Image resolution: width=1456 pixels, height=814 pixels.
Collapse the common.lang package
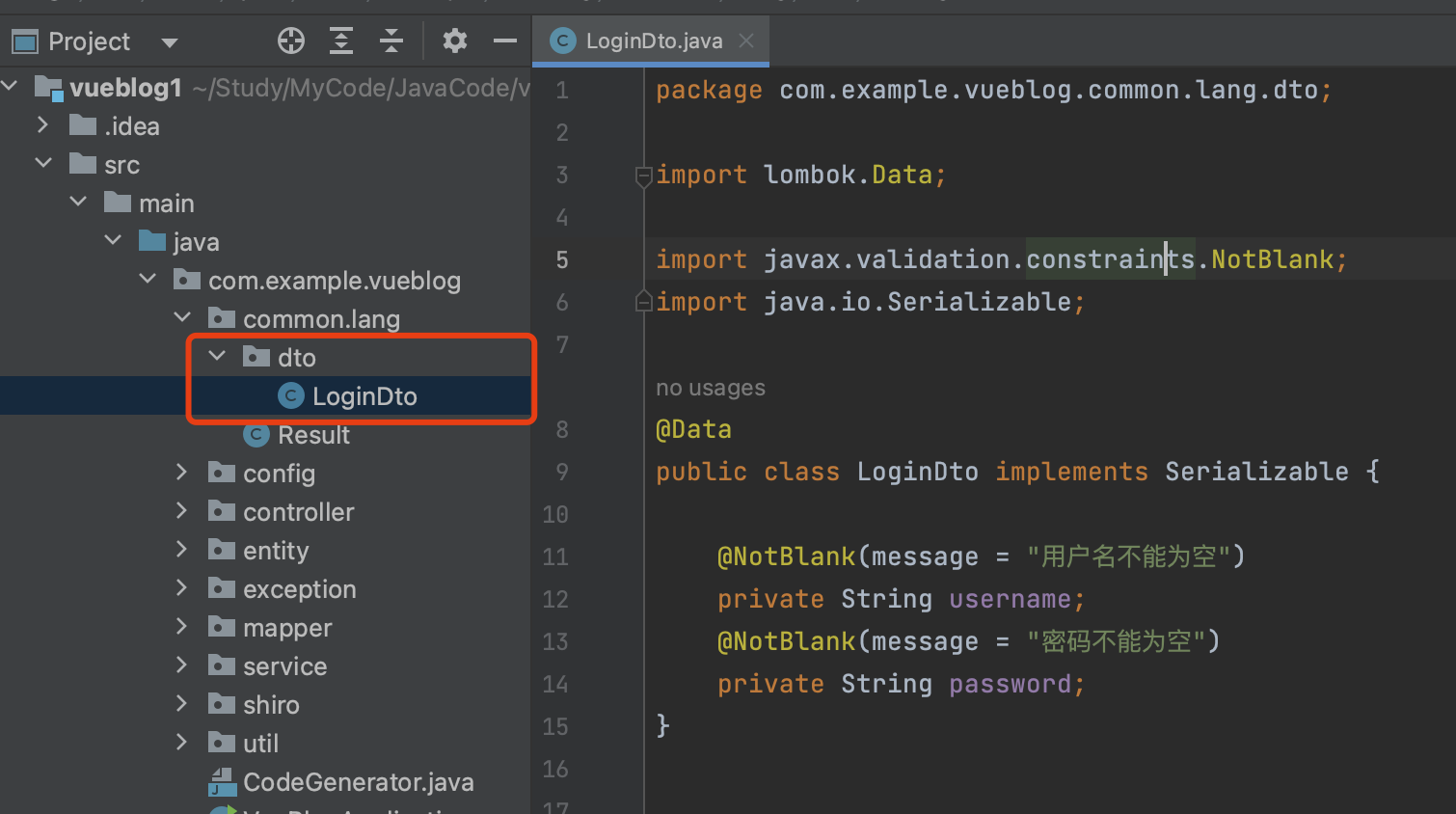[x=182, y=317]
